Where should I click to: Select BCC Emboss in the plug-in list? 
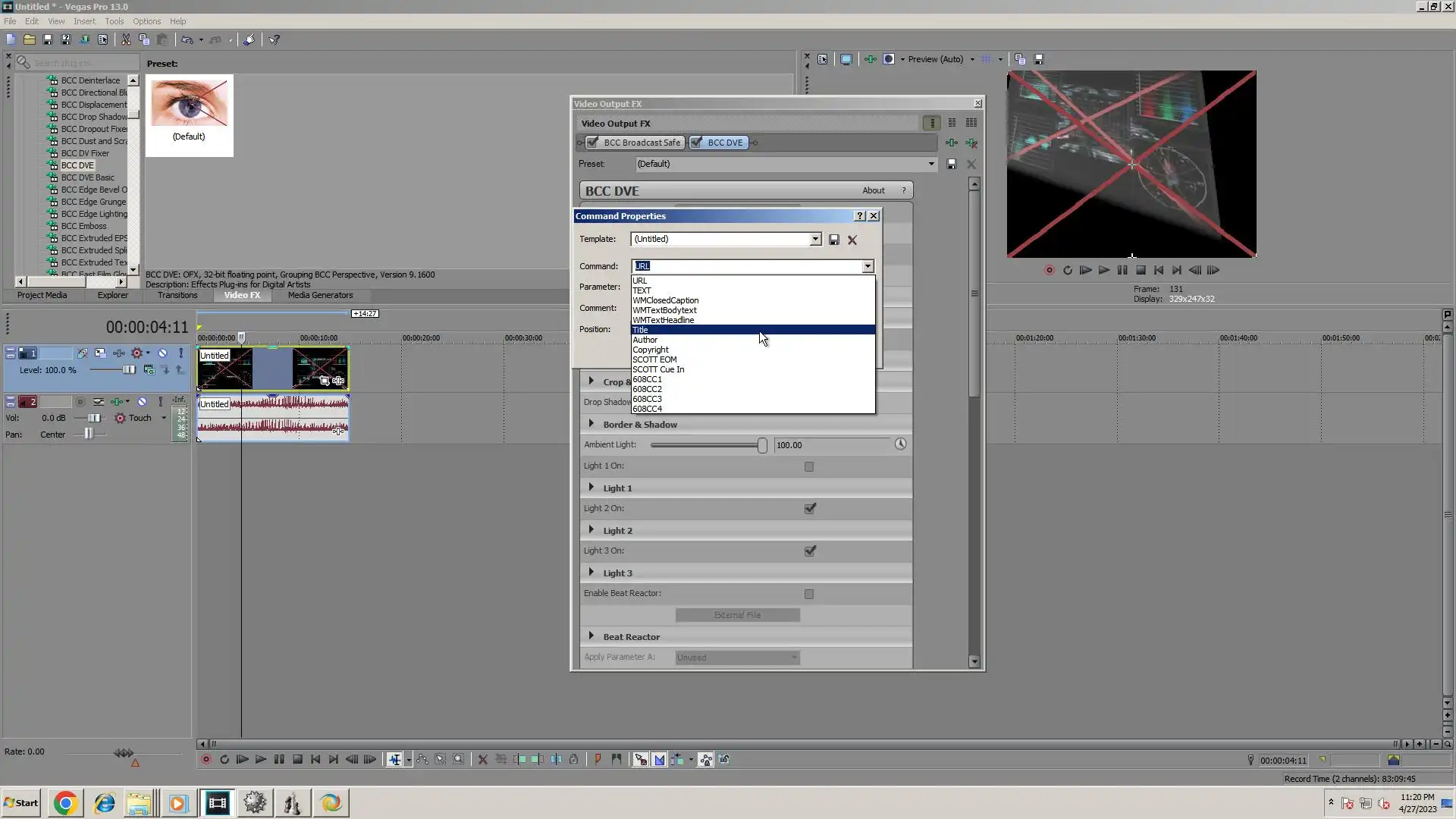83,226
